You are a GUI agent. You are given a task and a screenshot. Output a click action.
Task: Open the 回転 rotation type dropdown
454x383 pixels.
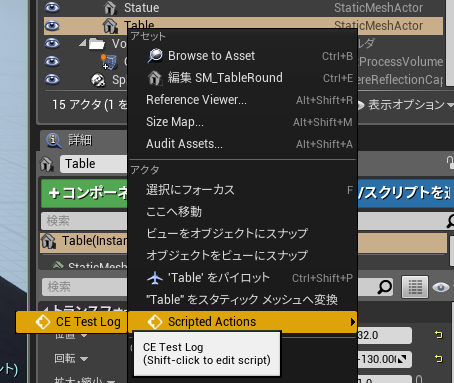click(71, 359)
